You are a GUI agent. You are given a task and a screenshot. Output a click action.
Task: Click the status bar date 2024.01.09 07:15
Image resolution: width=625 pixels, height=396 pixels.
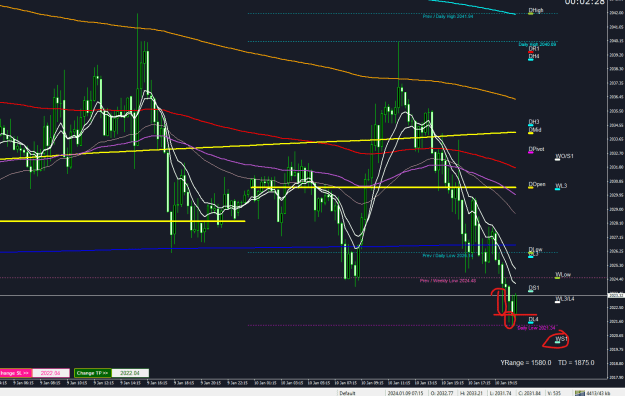(406, 393)
